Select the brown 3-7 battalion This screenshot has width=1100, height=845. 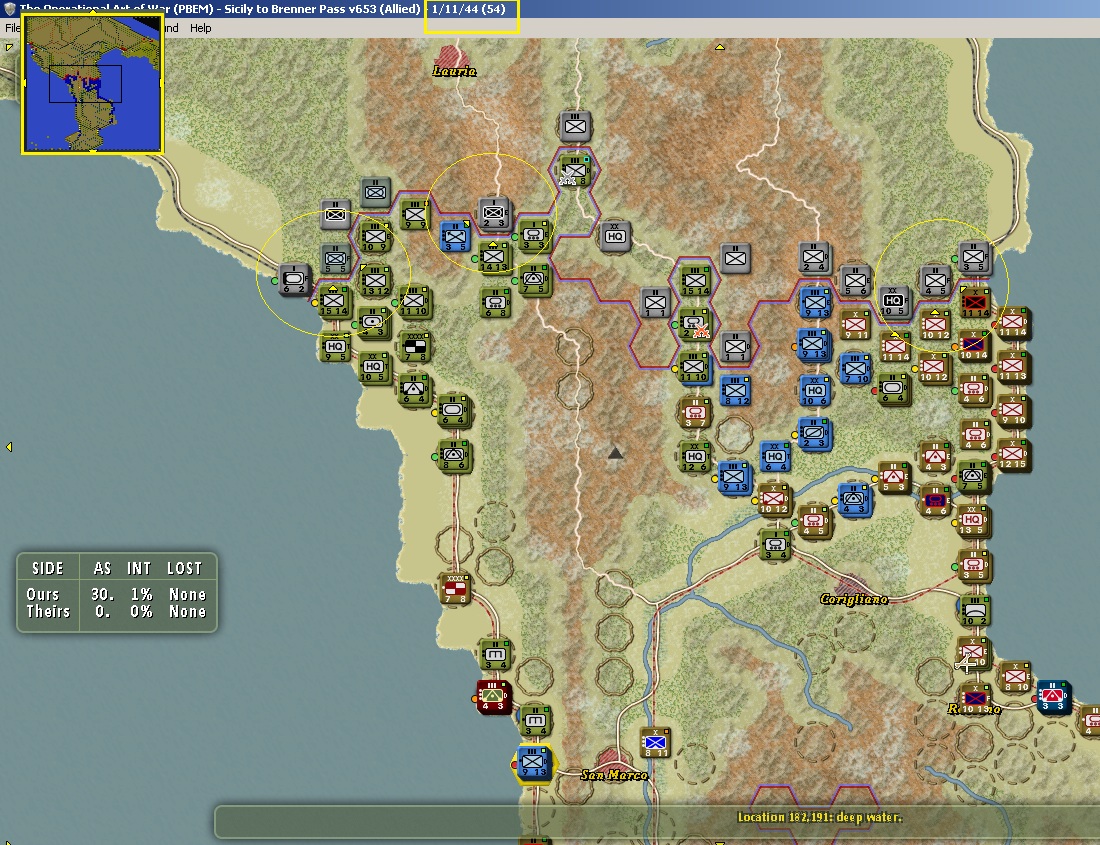pos(694,412)
